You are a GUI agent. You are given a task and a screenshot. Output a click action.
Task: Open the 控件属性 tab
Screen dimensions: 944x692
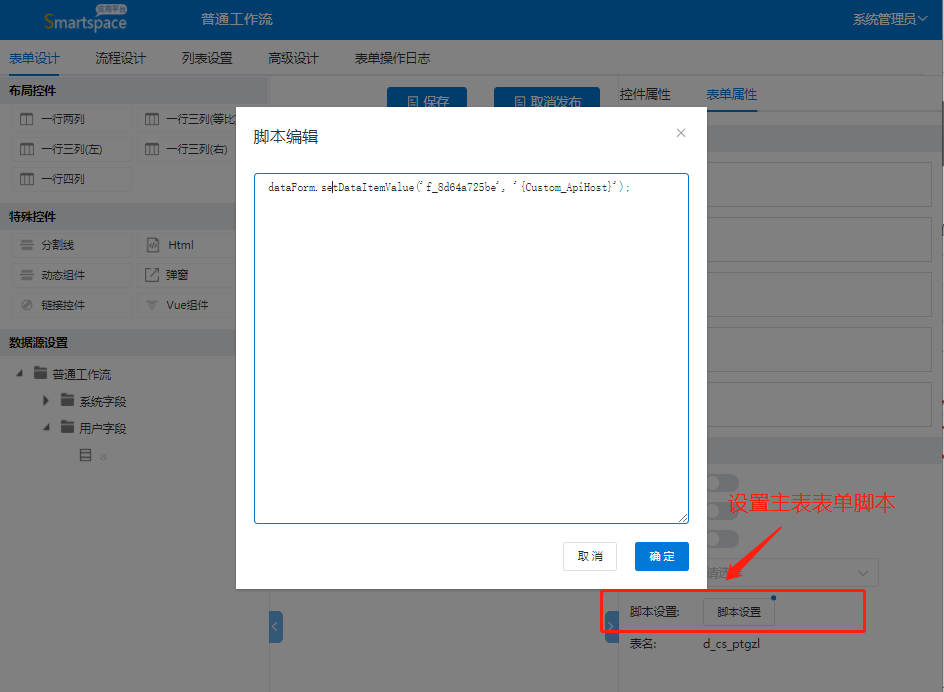pyautogui.click(x=645, y=94)
